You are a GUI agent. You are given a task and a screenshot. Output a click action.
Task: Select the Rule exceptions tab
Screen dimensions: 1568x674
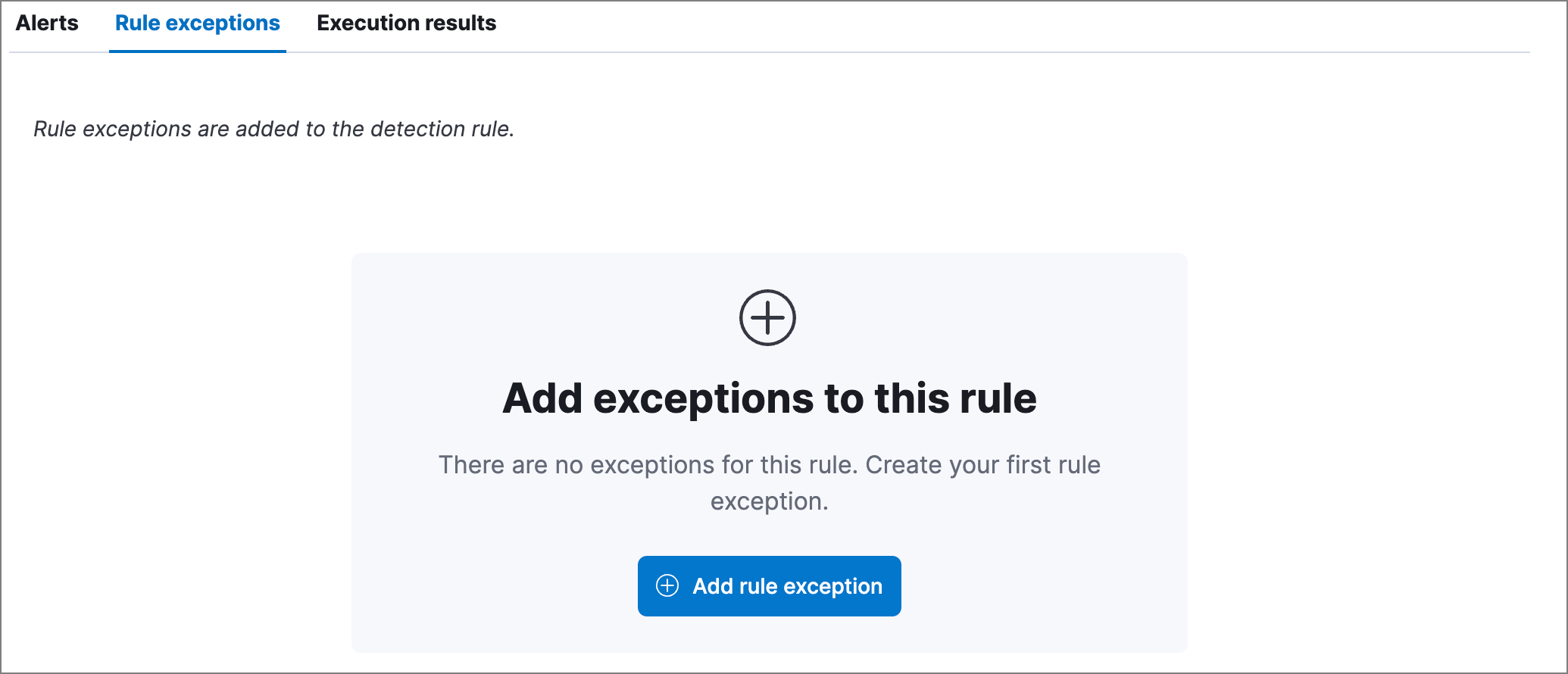[197, 23]
